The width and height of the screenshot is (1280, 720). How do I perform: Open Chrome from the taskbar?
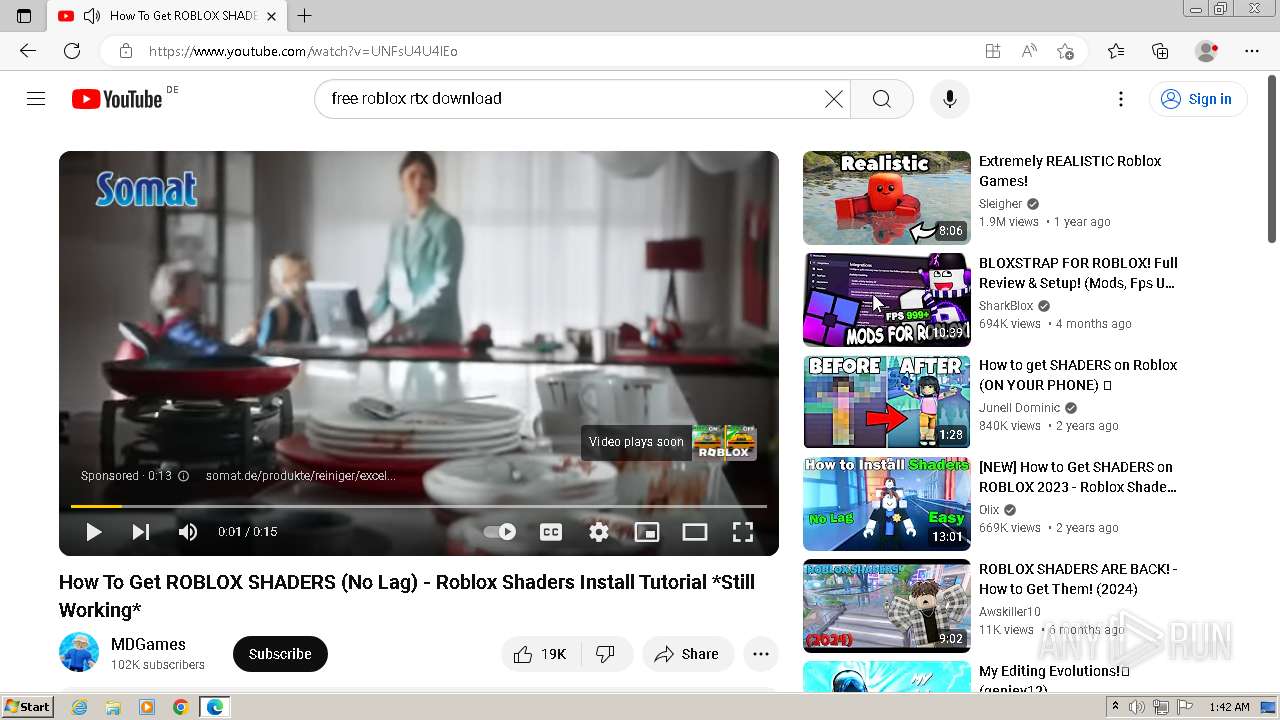tap(180, 707)
